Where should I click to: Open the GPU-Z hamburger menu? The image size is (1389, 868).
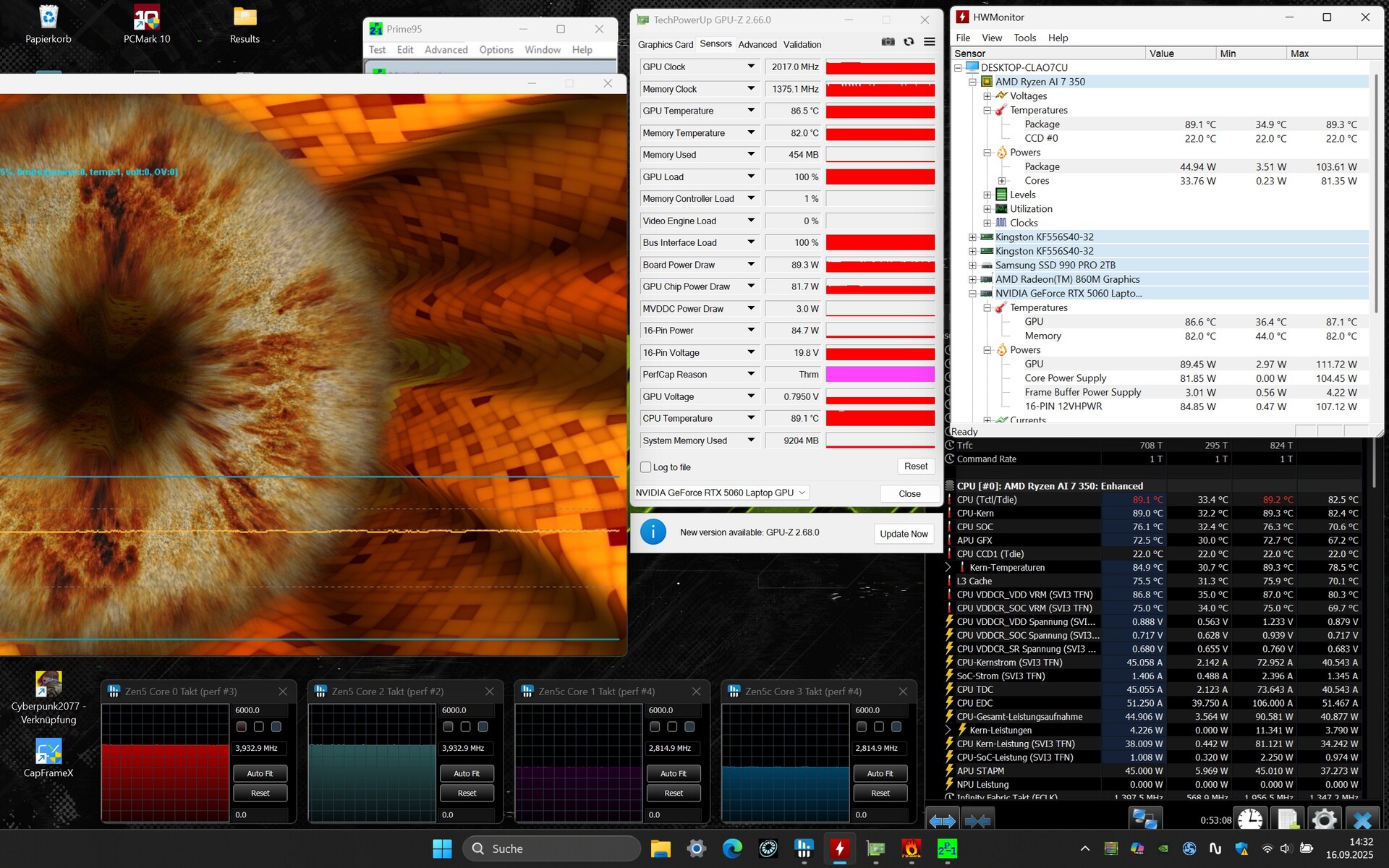tap(930, 42)
